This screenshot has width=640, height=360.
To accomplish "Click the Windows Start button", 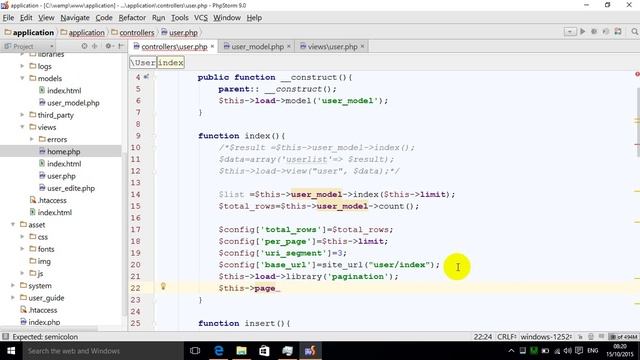I will 11,351.
